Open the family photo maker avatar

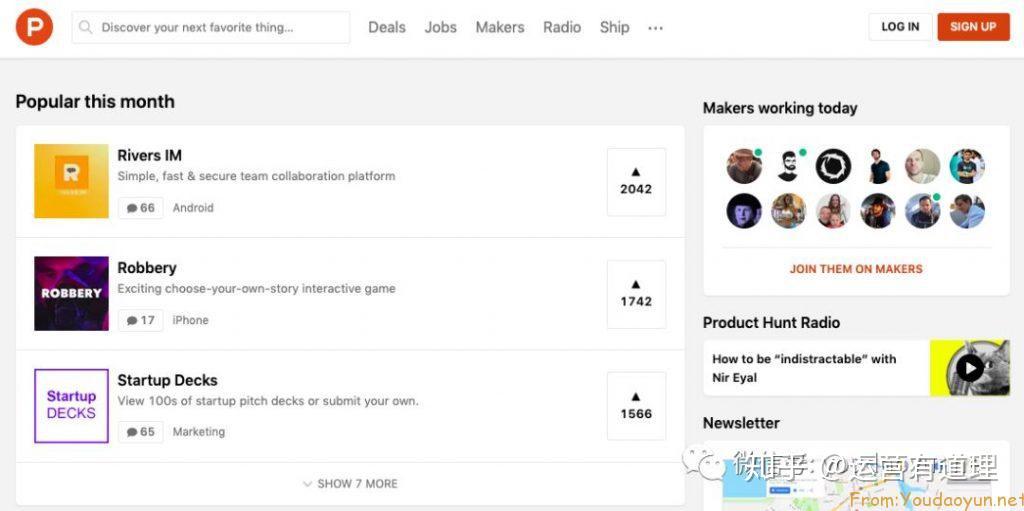click(833, 211)
